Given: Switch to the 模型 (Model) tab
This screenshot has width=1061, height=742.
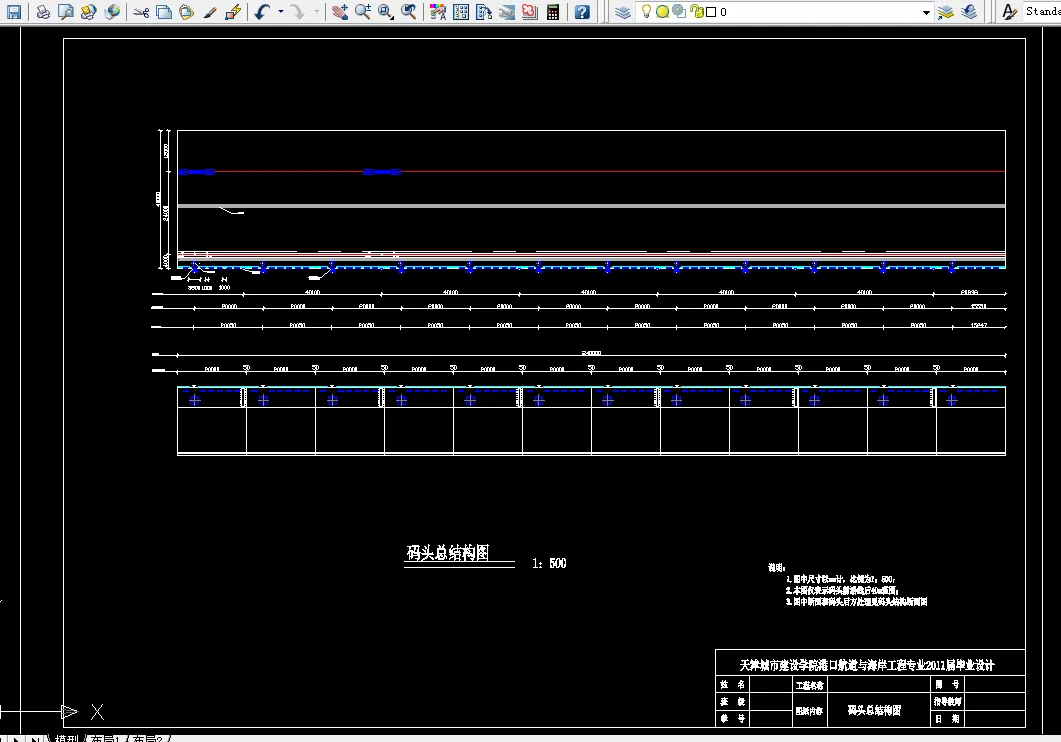Looking at the screenshot, I should 67,738.
